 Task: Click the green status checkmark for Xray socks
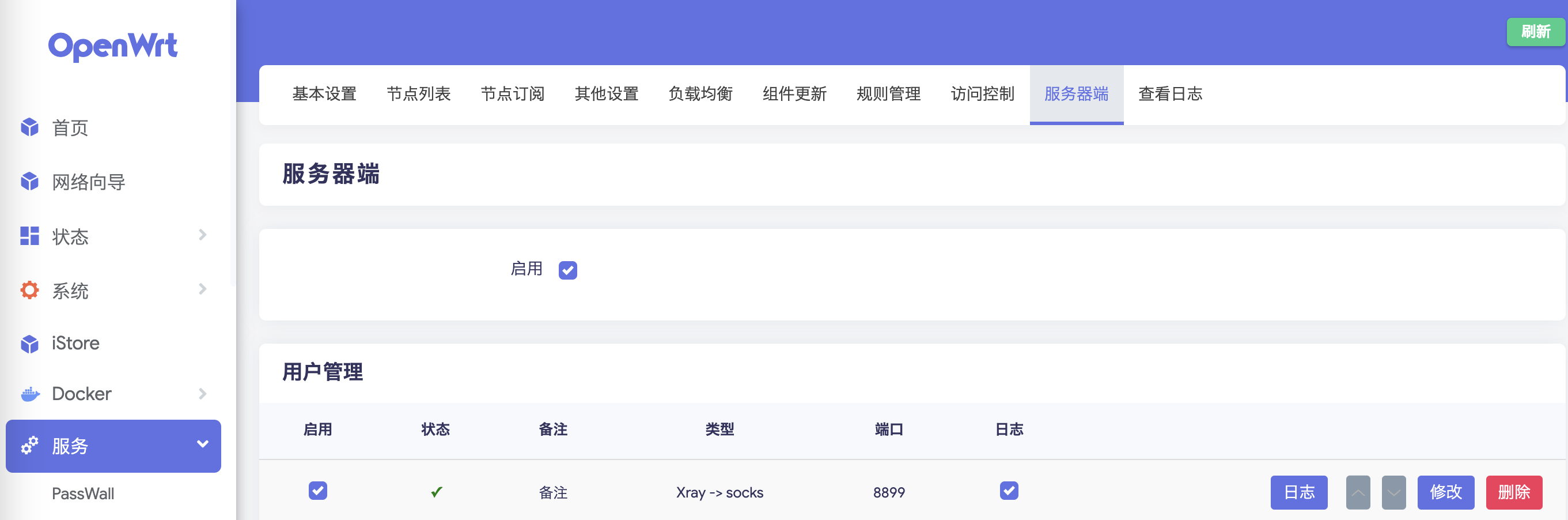(437, 491)
